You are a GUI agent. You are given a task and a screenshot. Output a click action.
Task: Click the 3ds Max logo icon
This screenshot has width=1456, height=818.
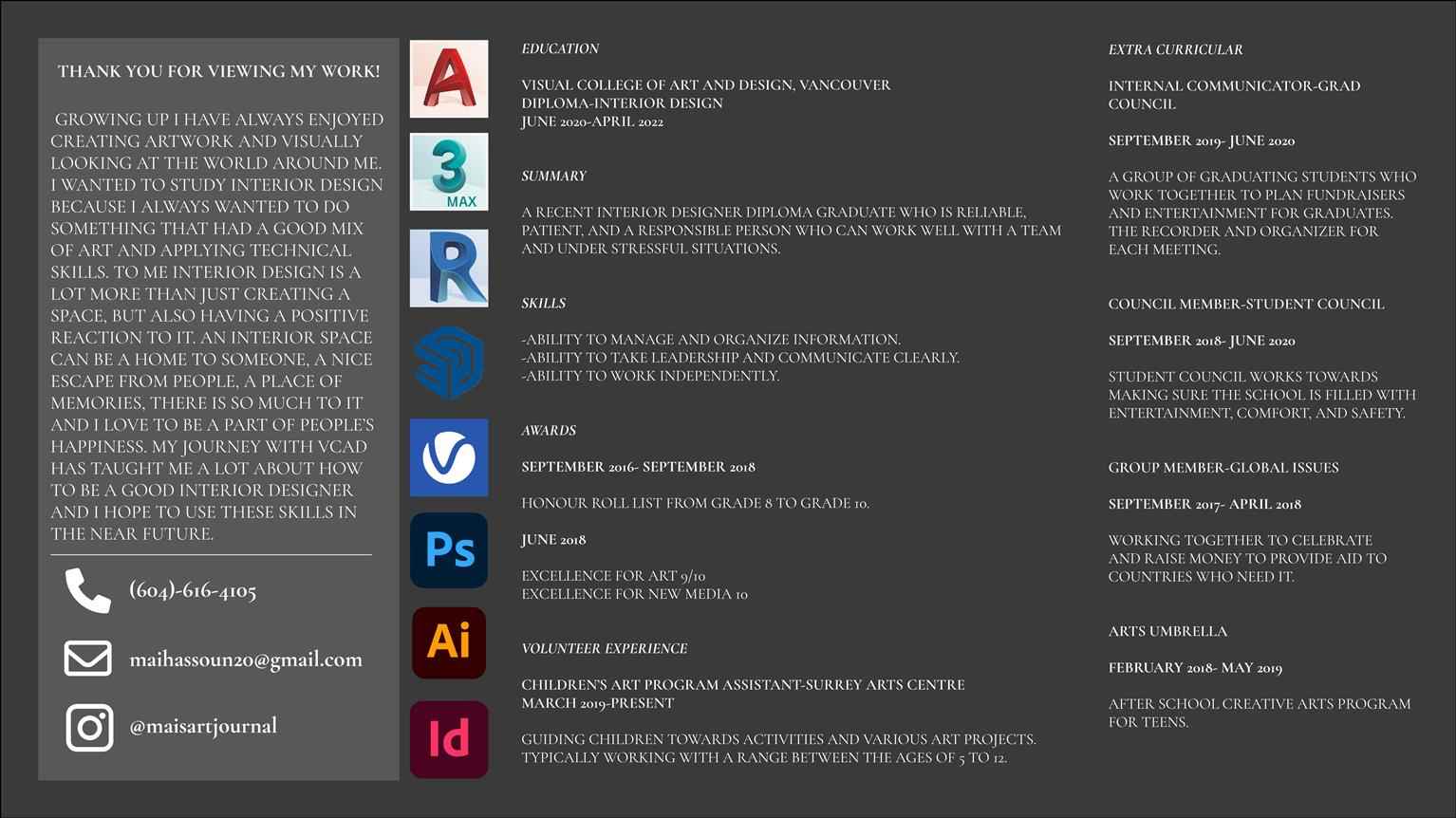pos(449,172)
